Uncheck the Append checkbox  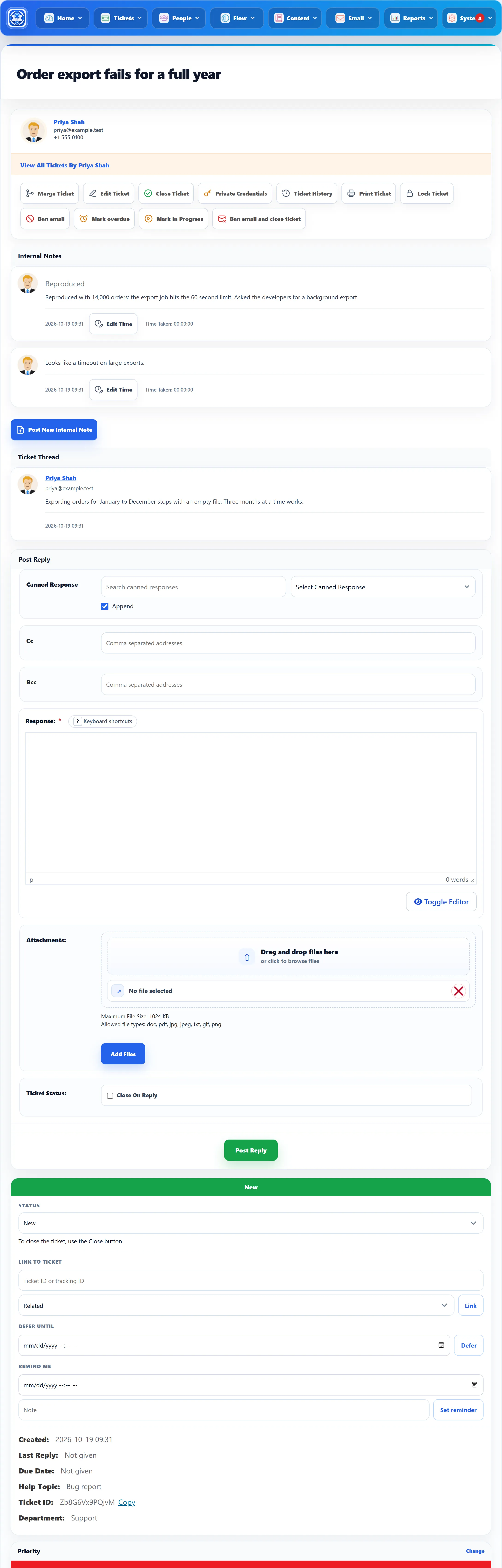tap(105, 606)
